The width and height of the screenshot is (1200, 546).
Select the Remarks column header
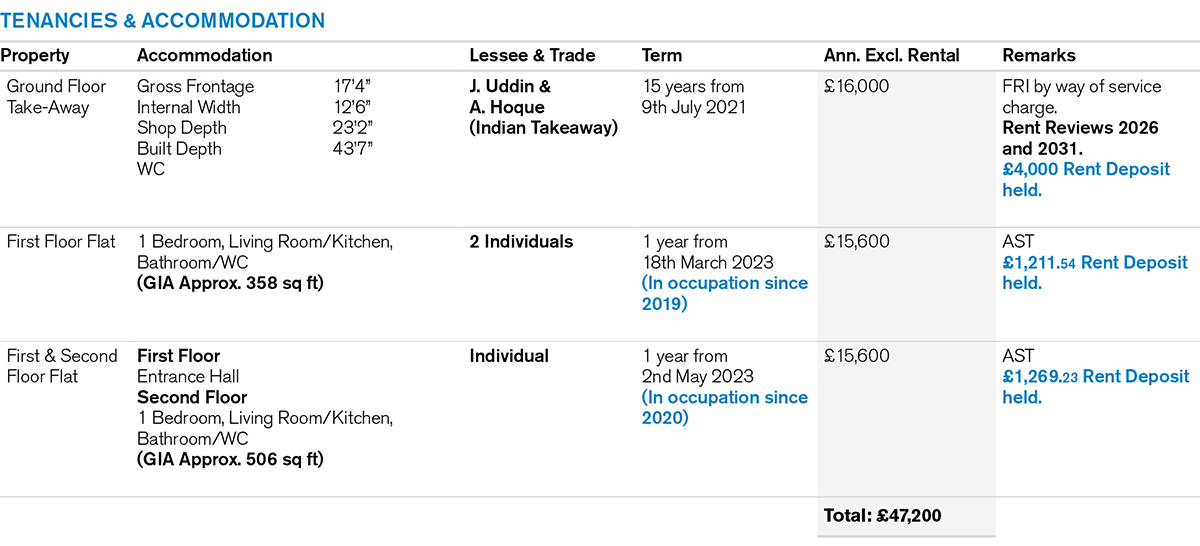1039,56
